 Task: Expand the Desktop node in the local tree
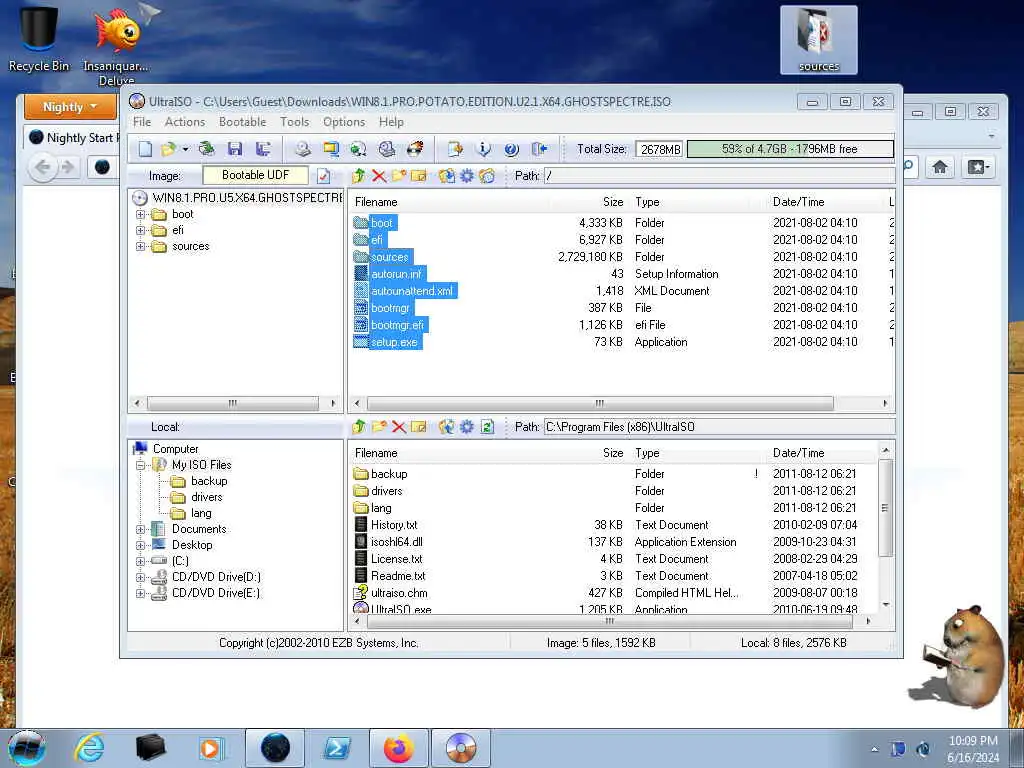pyautogui.click(x=140, y=545)
